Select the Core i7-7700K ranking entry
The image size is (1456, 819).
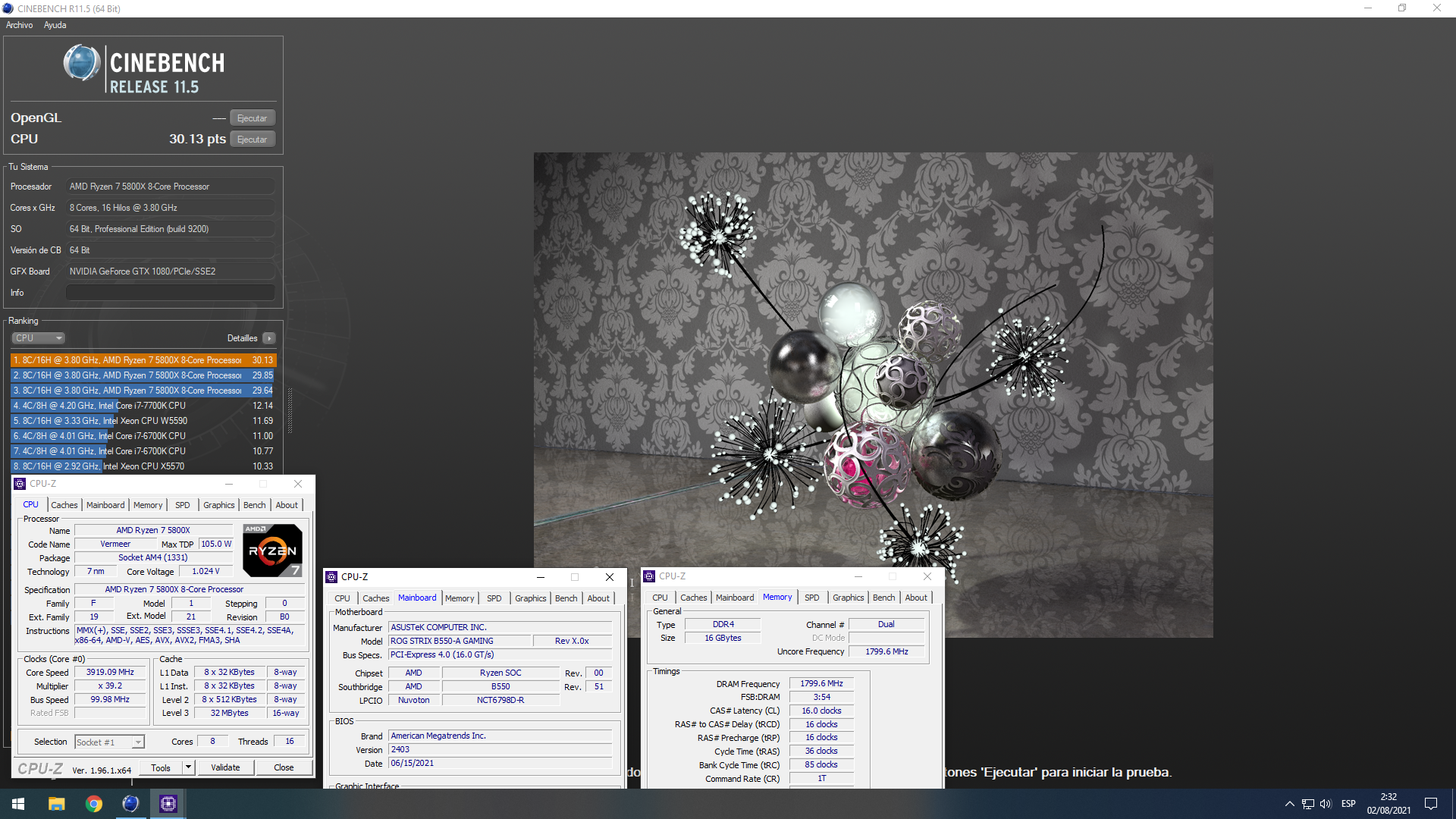click(x=143, y=406)
